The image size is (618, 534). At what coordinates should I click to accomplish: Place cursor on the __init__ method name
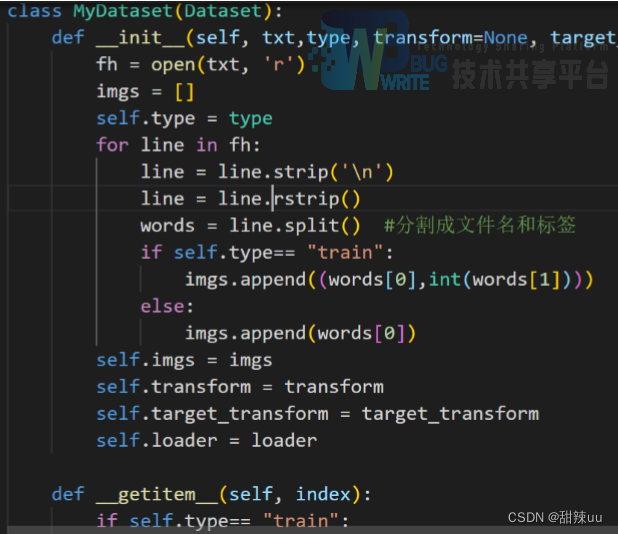tap(146, 38)
